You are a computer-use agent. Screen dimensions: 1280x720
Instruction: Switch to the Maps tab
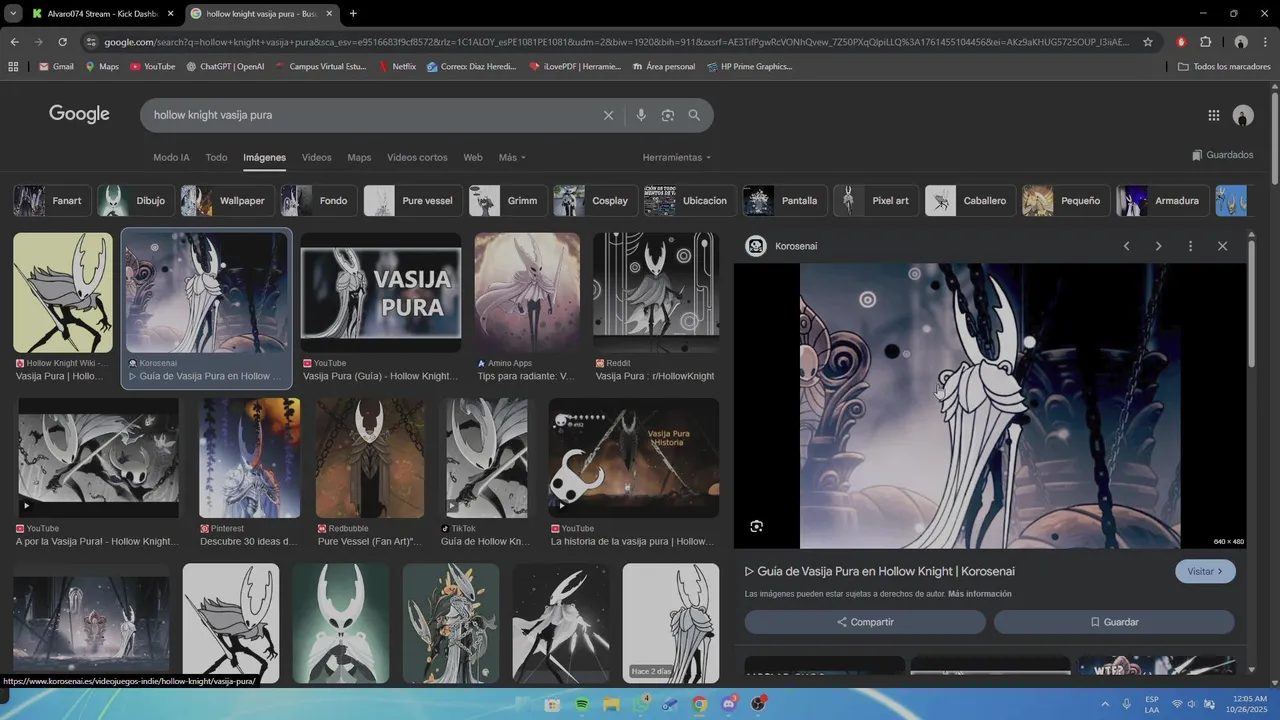coord(359,158)
